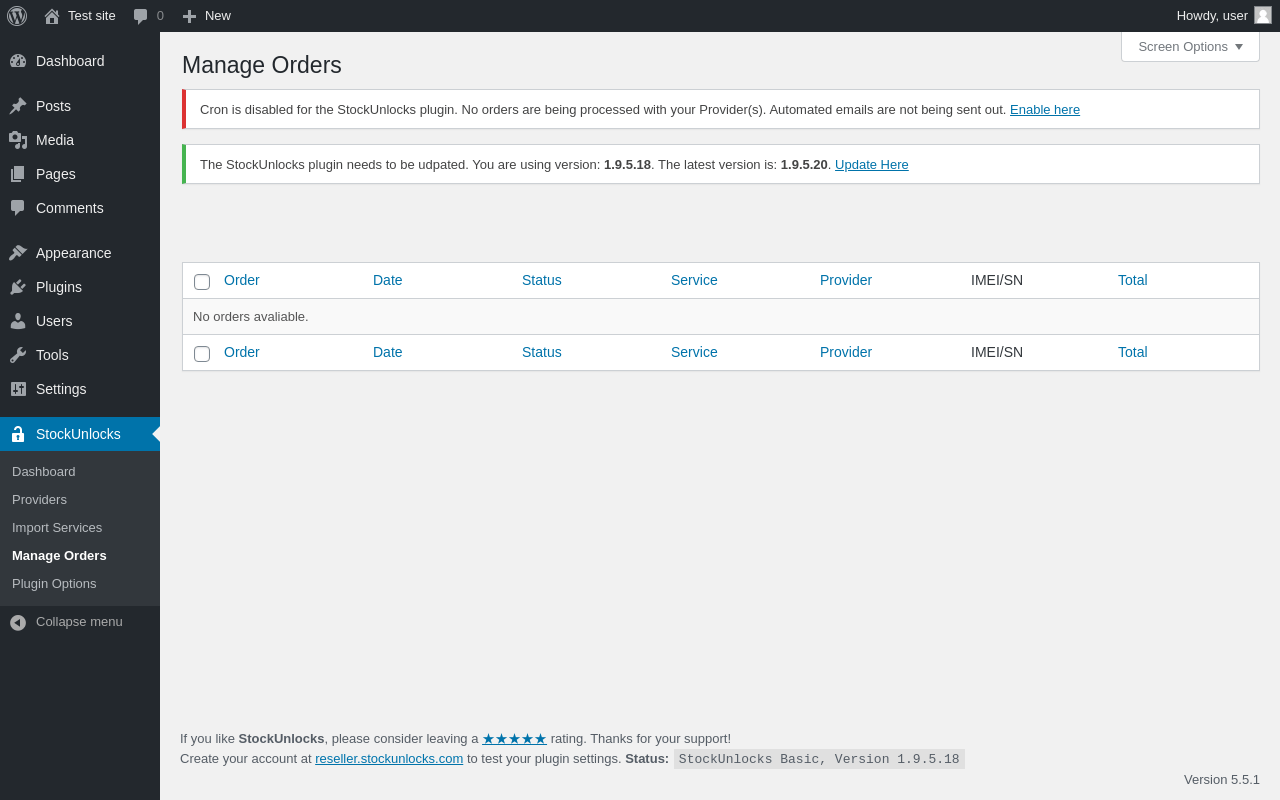The width and height of the screenshot is (1280, 800).
Task: Click the Plugins plug icon
Action: (18, 287)
